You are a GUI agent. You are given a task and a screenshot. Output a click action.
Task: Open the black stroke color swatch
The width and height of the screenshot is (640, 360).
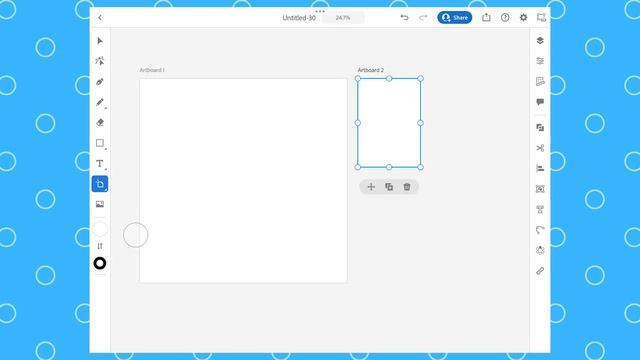click(100, 263)
